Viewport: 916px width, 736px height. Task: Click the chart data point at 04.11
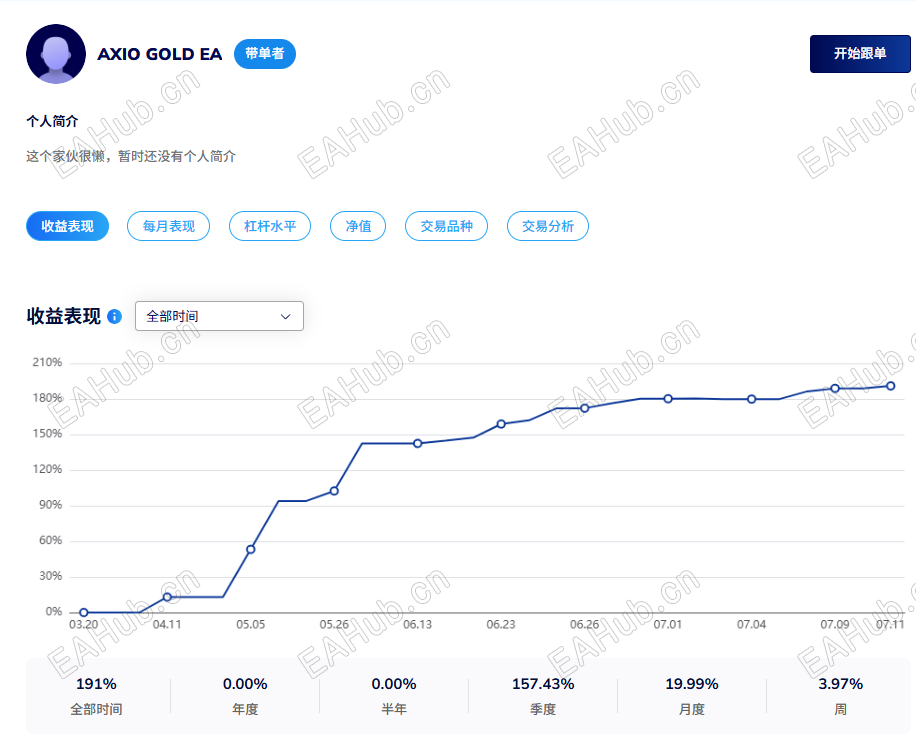coord(167,597)
